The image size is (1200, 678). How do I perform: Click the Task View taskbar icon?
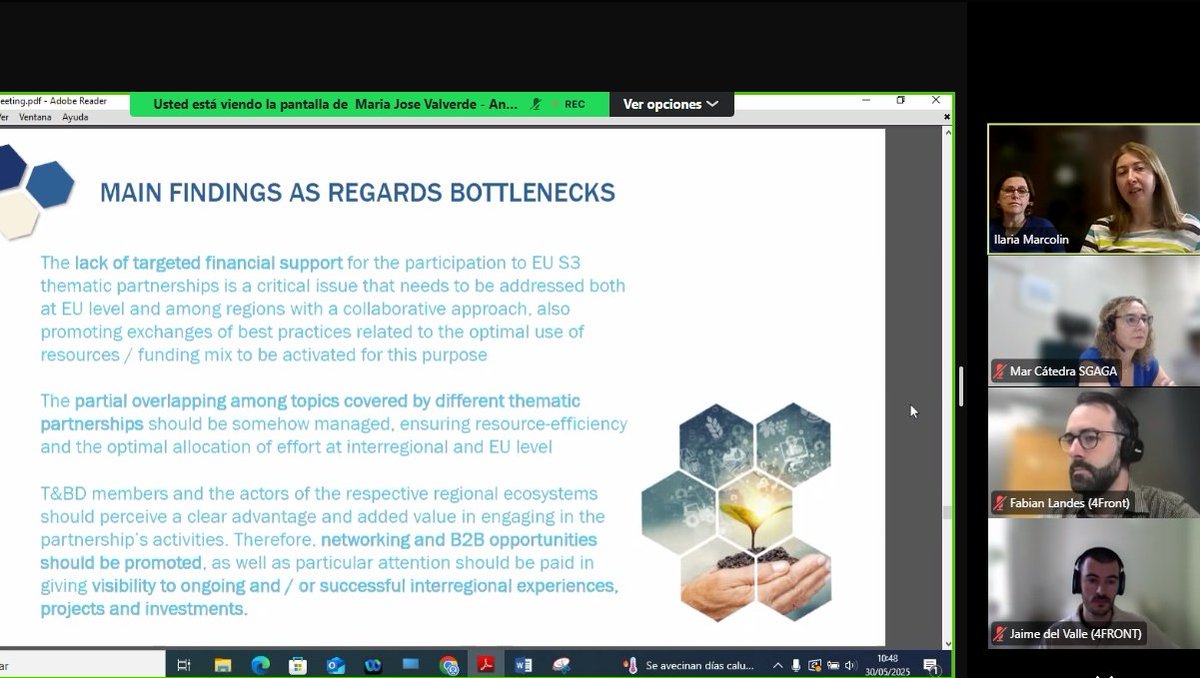(x=184, y=665)
